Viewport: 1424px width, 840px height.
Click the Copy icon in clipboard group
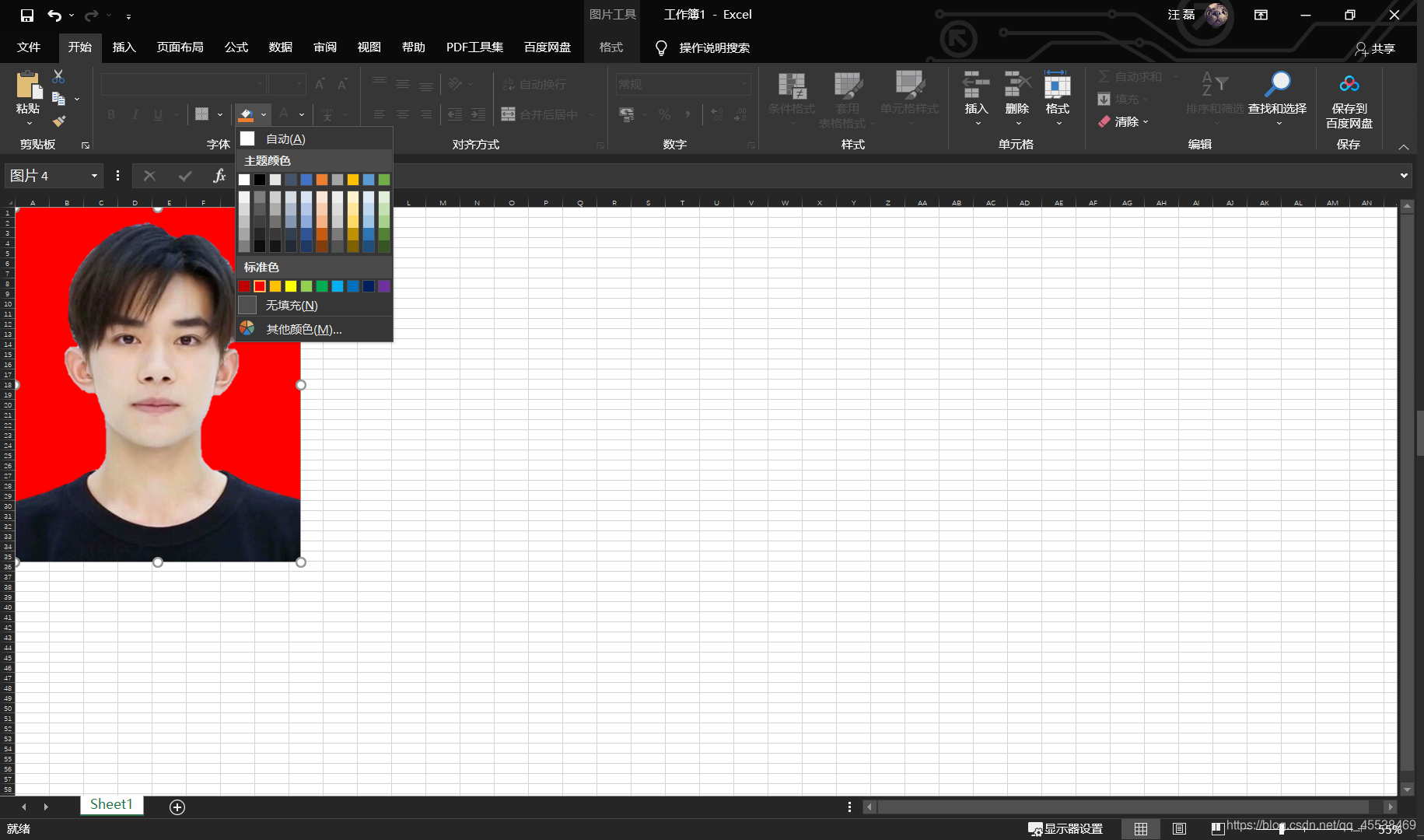tap(58, 98)
